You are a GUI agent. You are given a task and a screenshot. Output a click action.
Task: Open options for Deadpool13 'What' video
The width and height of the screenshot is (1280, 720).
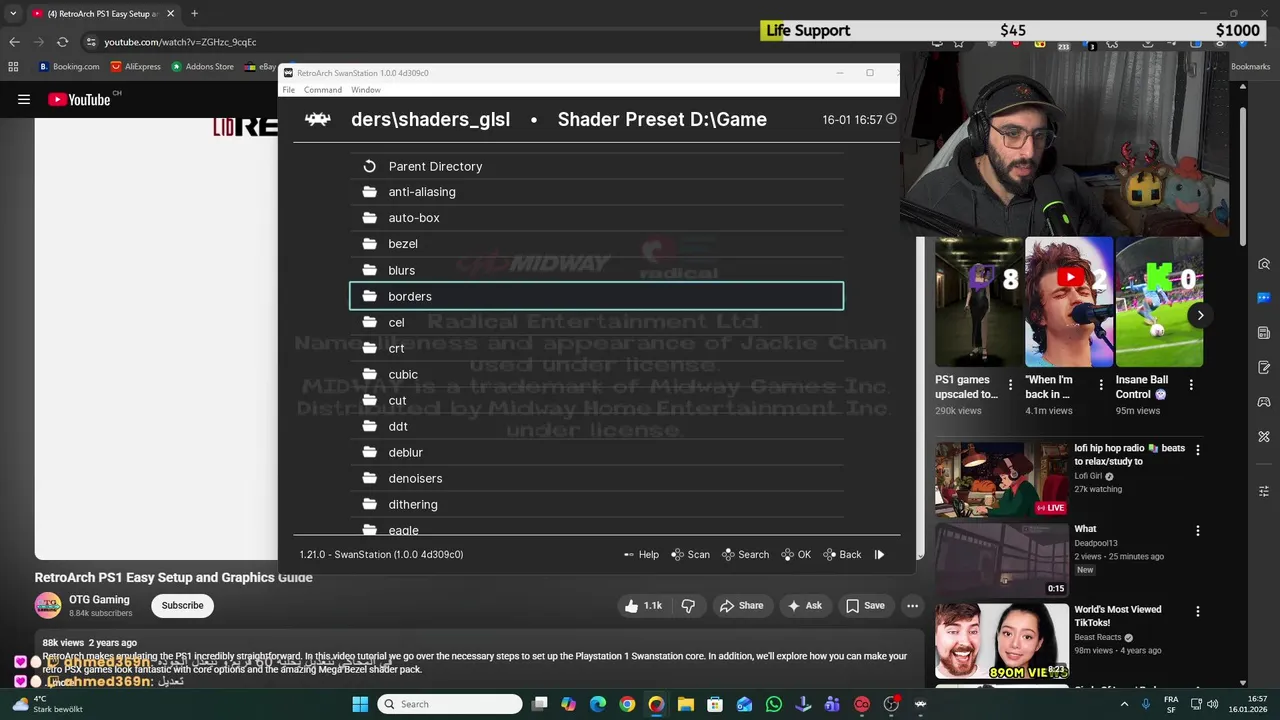[x=1197, y=531]
